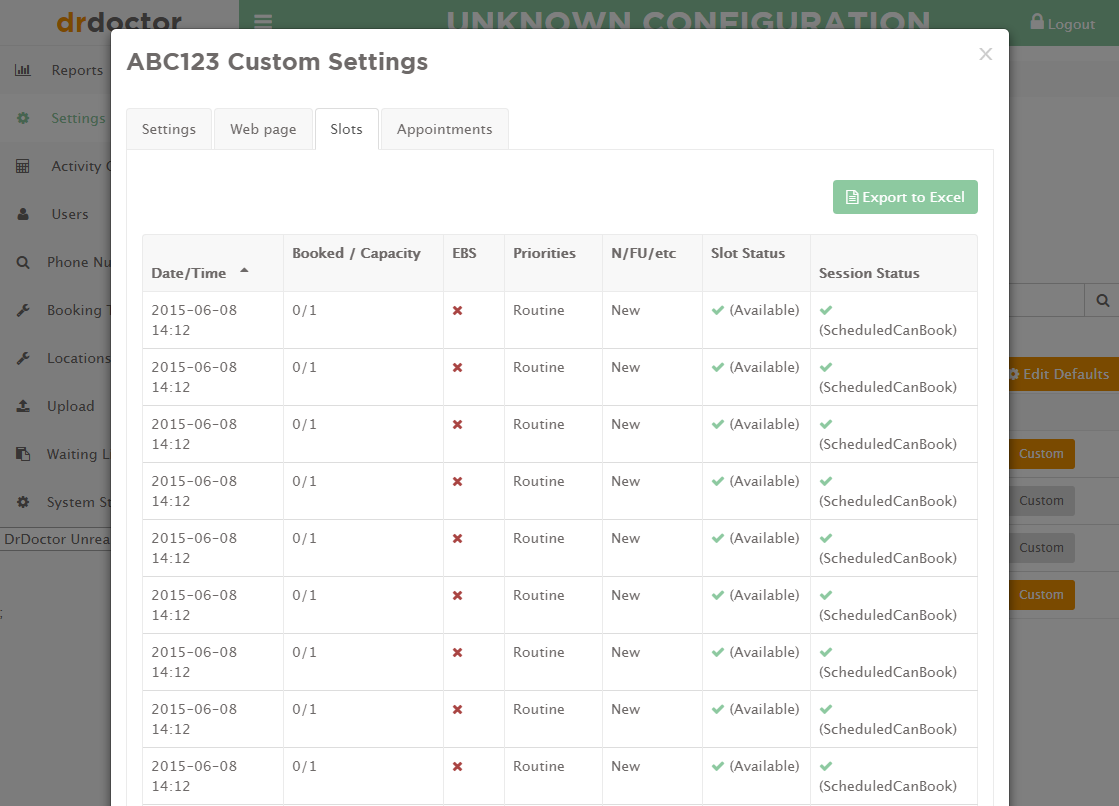Click the Logout link

click(1062, 23)
